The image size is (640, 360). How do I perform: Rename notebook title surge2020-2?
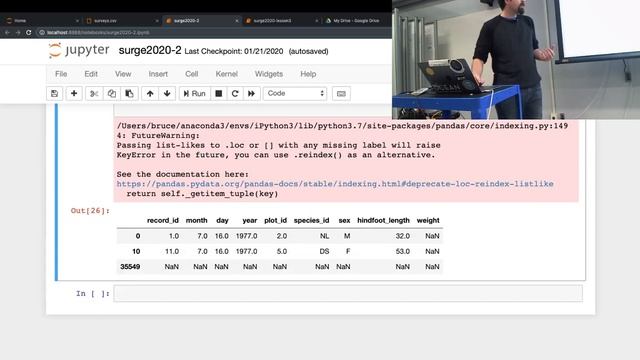pyautogui.click(x=150, y=51)
